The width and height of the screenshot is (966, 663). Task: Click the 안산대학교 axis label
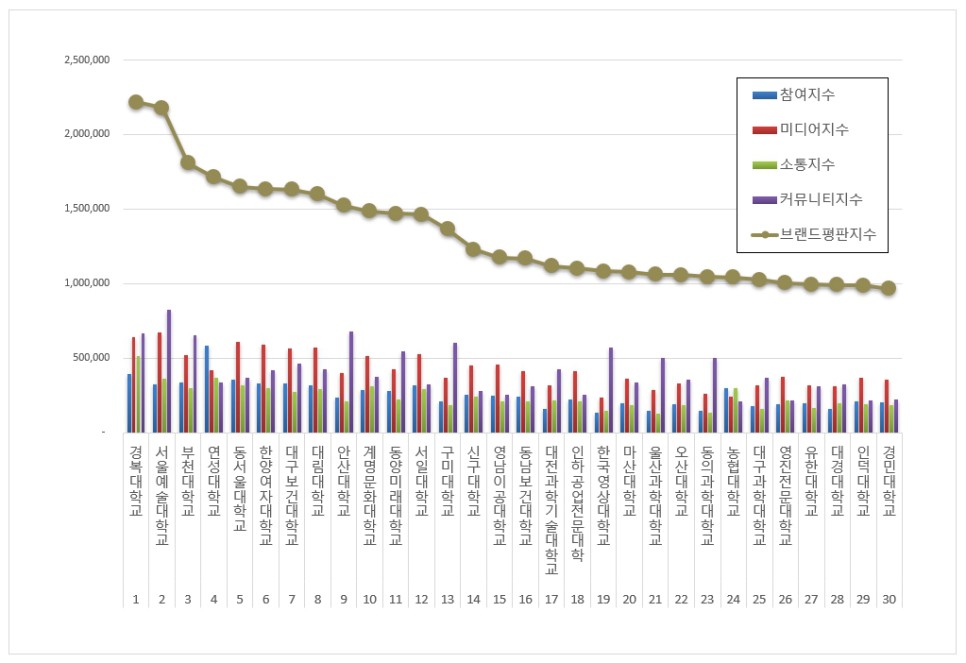click(344, 481)
